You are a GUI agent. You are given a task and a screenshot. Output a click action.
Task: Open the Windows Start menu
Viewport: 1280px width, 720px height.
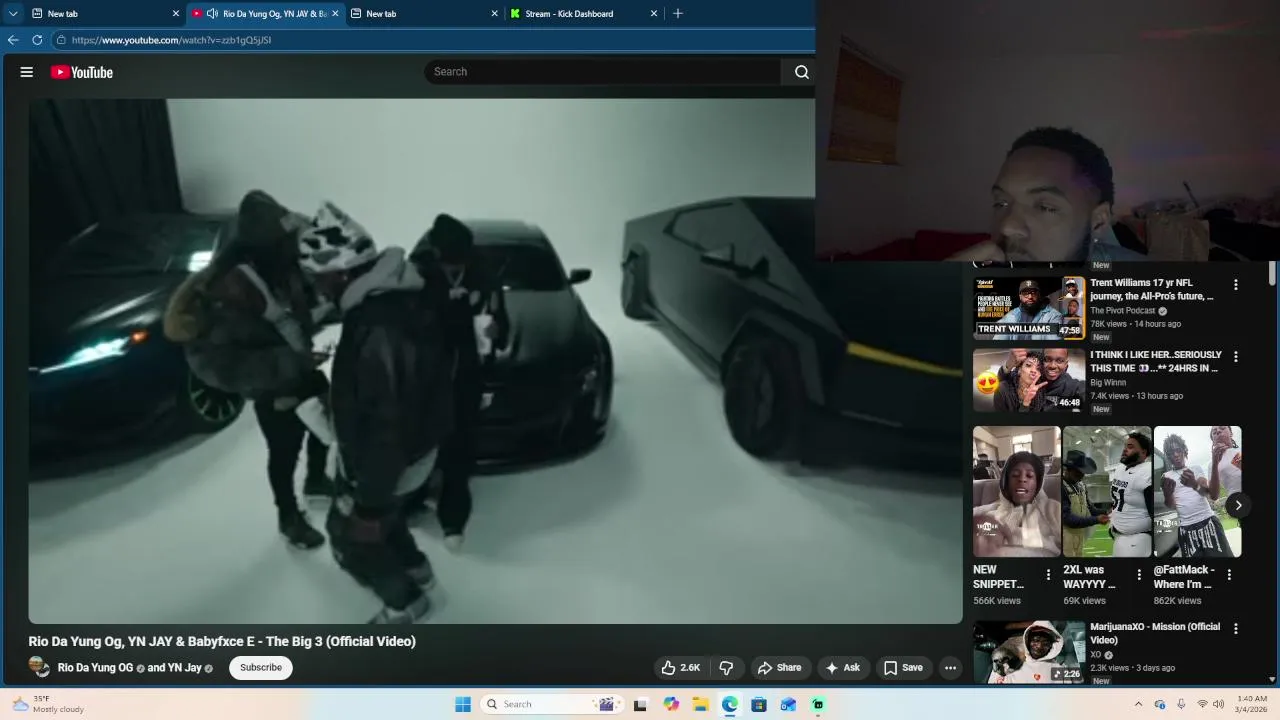(x=463, y=704)
